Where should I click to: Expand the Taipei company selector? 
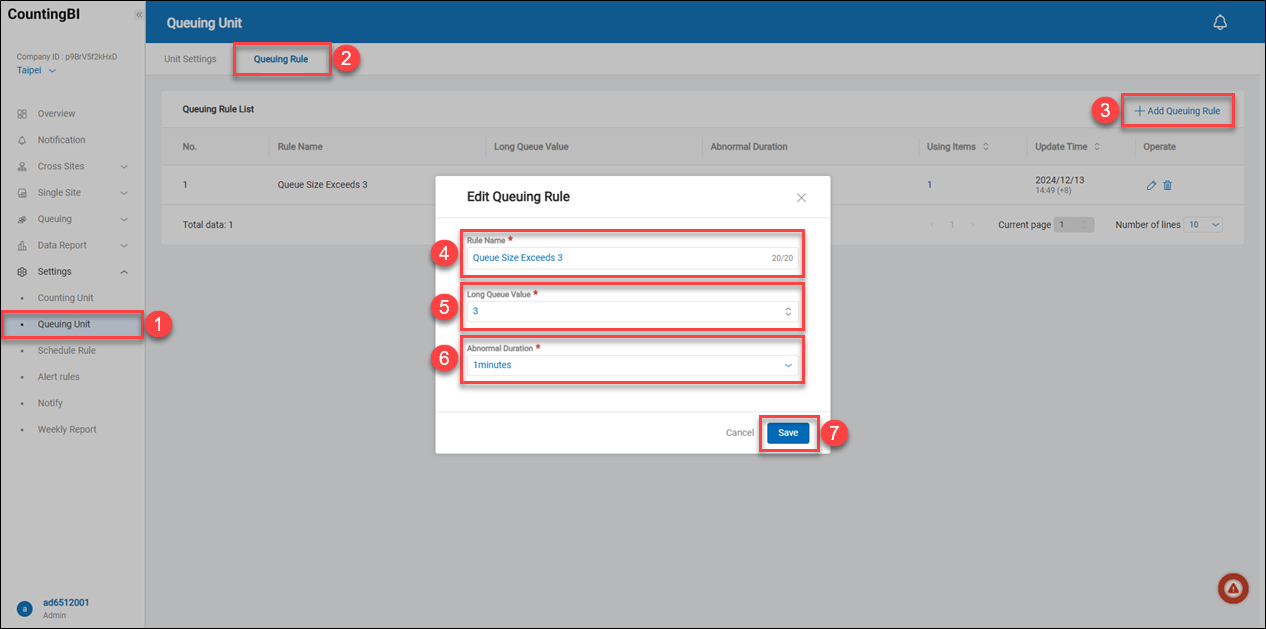(x=37, y=71)
